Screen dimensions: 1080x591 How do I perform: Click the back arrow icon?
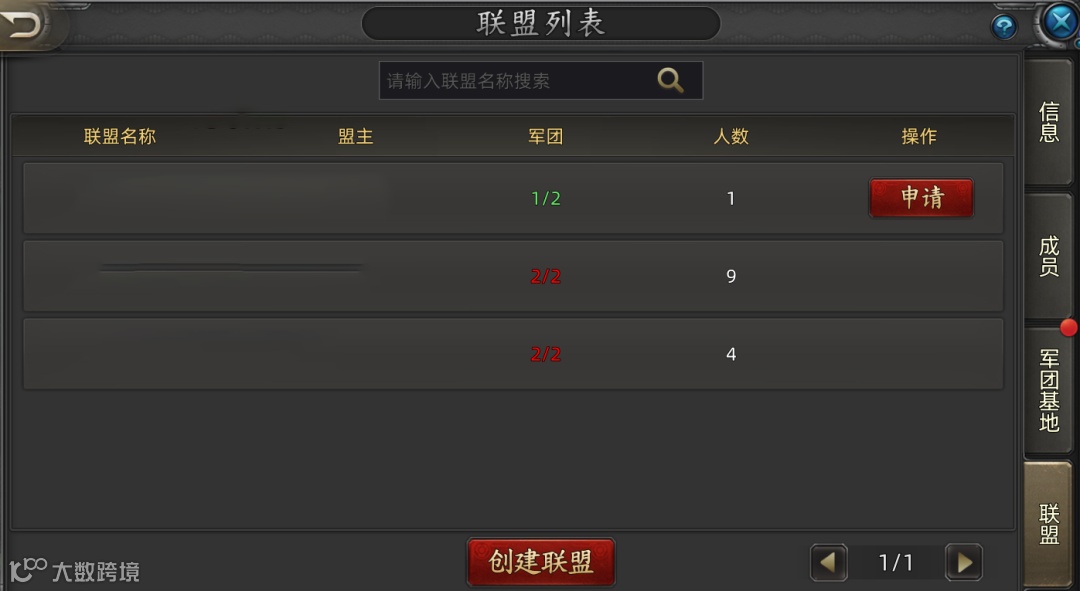(x=25, y=25)
